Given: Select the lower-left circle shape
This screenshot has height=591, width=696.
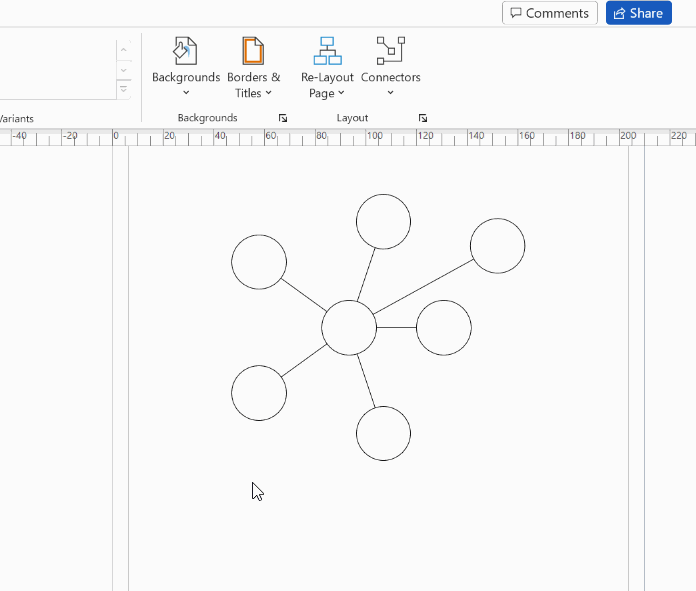Looking at the screenshot, I should click(x=259, y=393).
